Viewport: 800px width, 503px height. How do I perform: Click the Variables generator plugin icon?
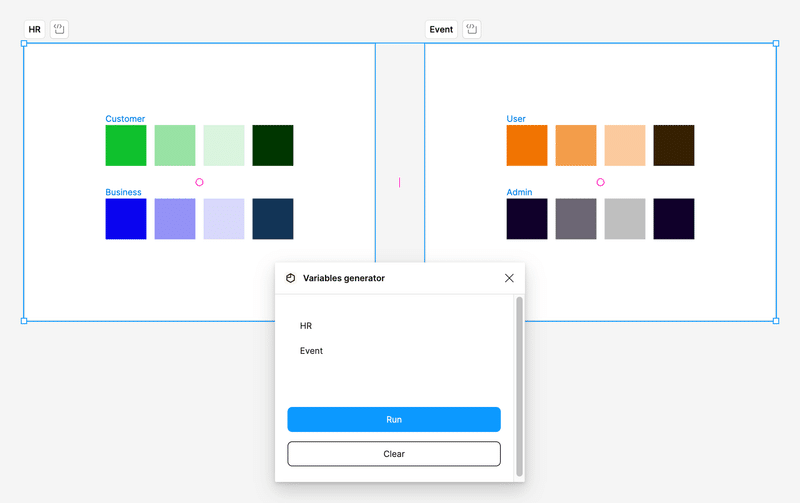[x=291, y=278]
